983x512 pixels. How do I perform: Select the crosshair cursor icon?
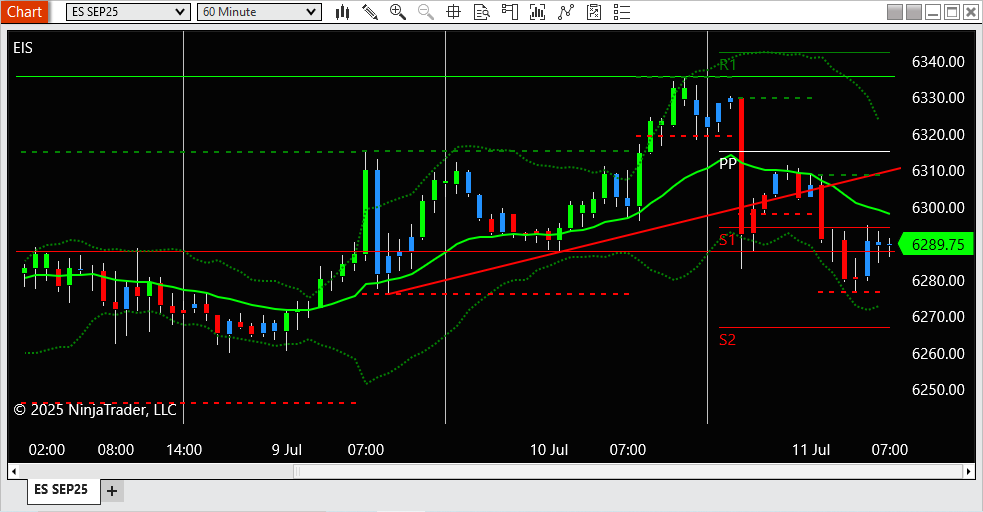(453, 12)
